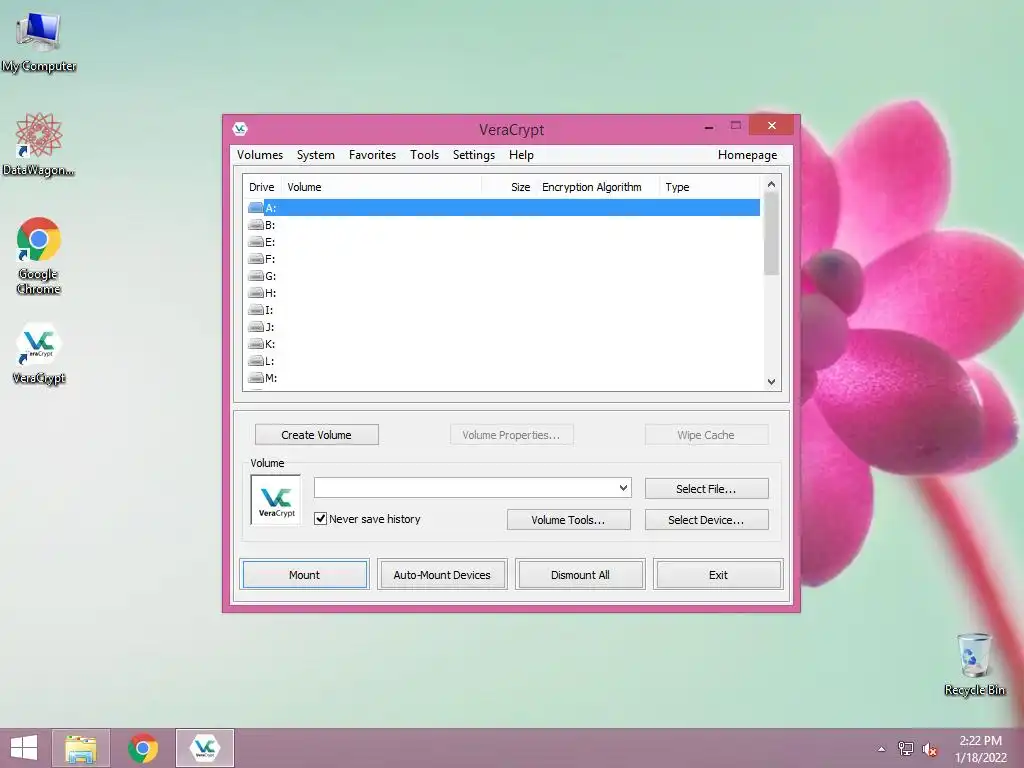1024x768 pixels.
Task: Click the Dismount All button
Action: click(580, 575)
